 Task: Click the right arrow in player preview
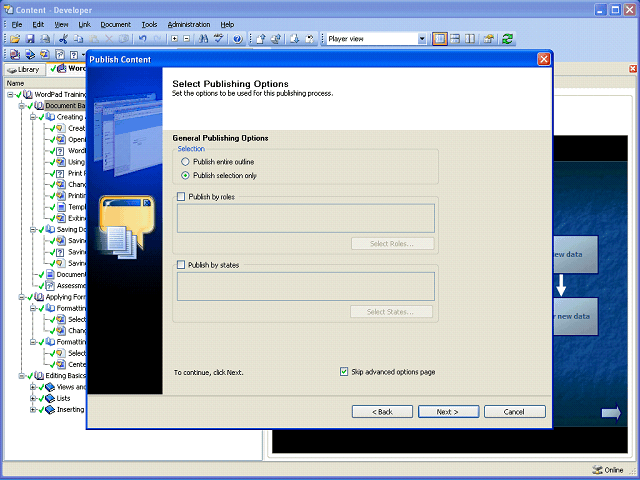tap(611, 413)
